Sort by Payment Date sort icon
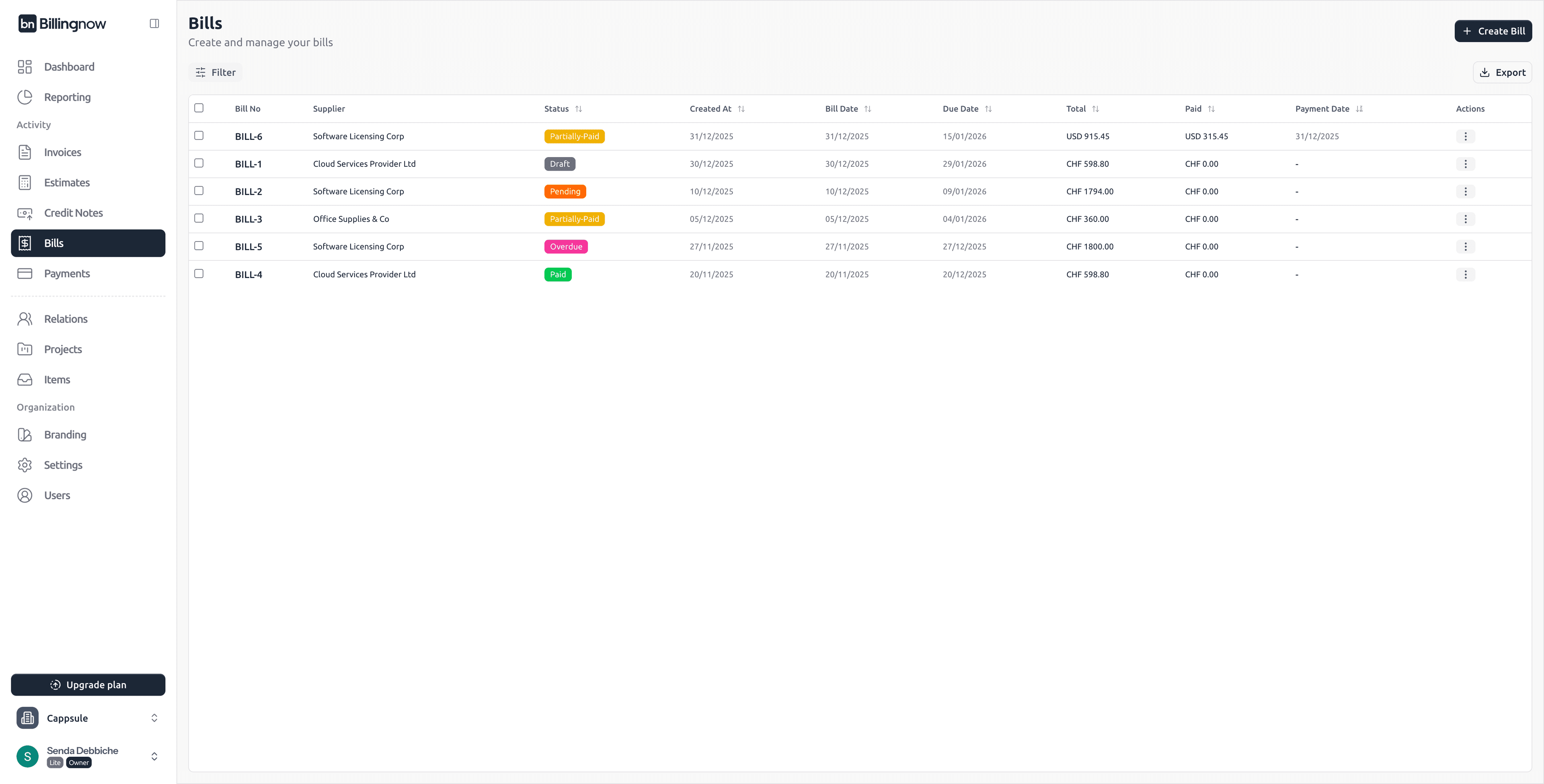Image resolution: width=1544 pixels, height=784 pixels. point(1359,109)
